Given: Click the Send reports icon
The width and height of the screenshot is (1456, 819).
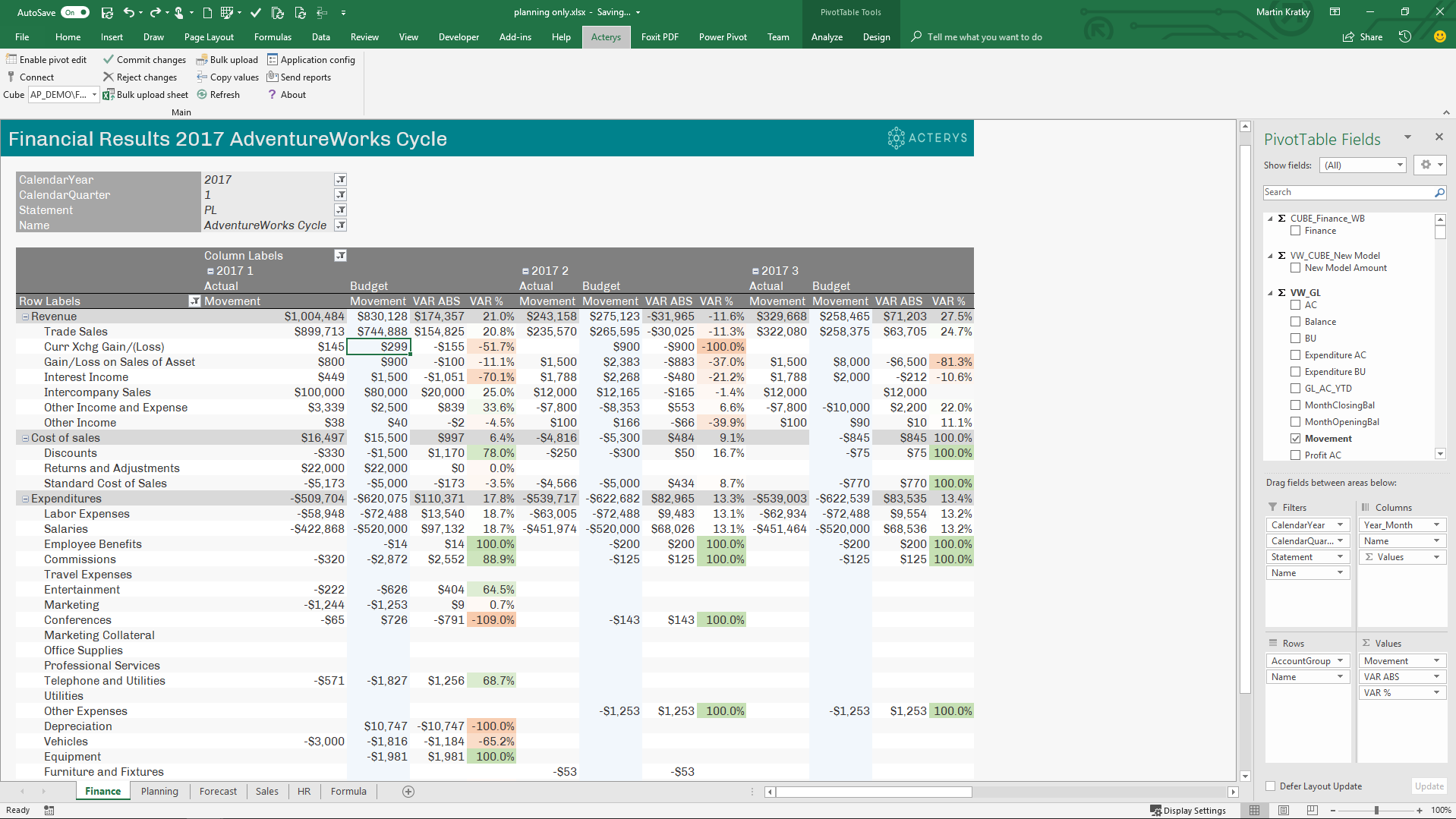Looking at the screenshot, I should tap(273, 77).
